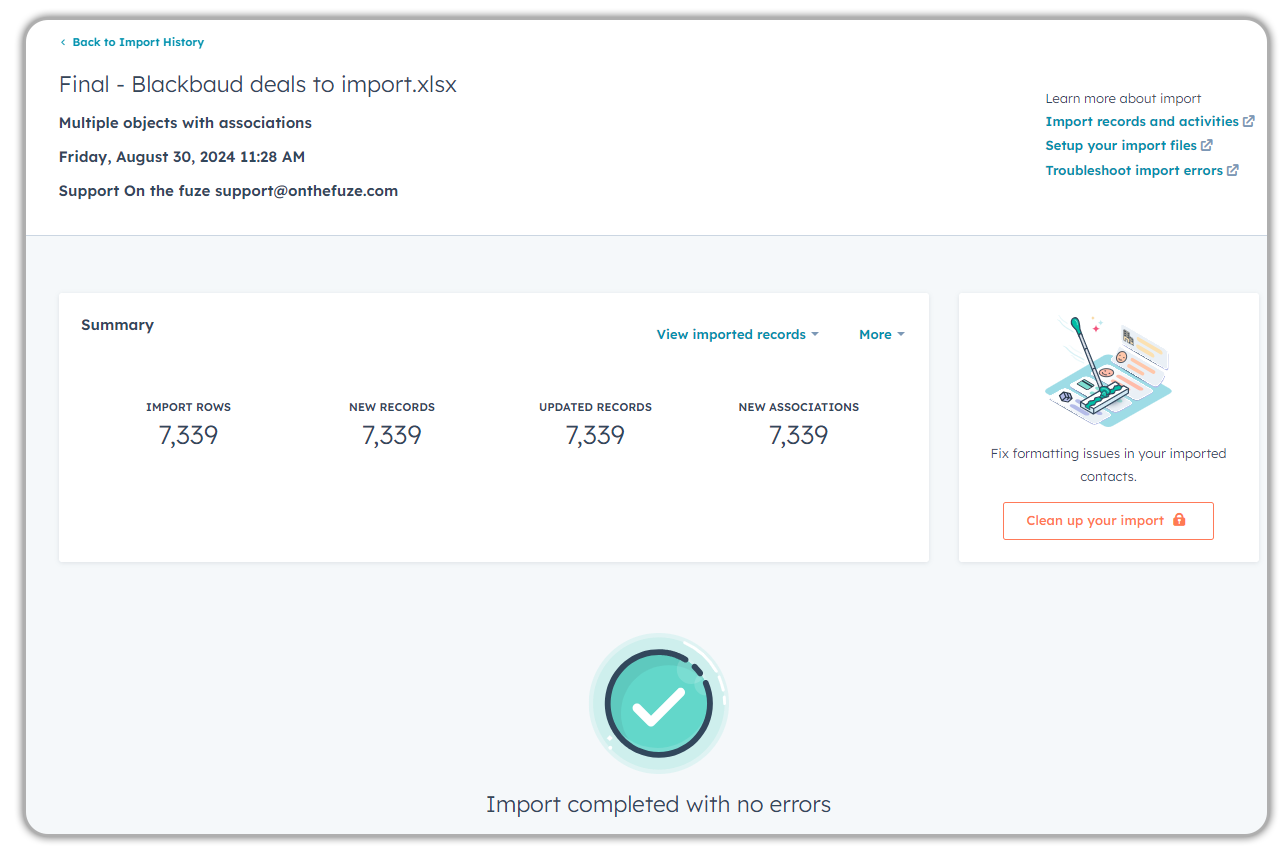Click external-link icon beside Troubleshoot import errors

click(1233, 170)
